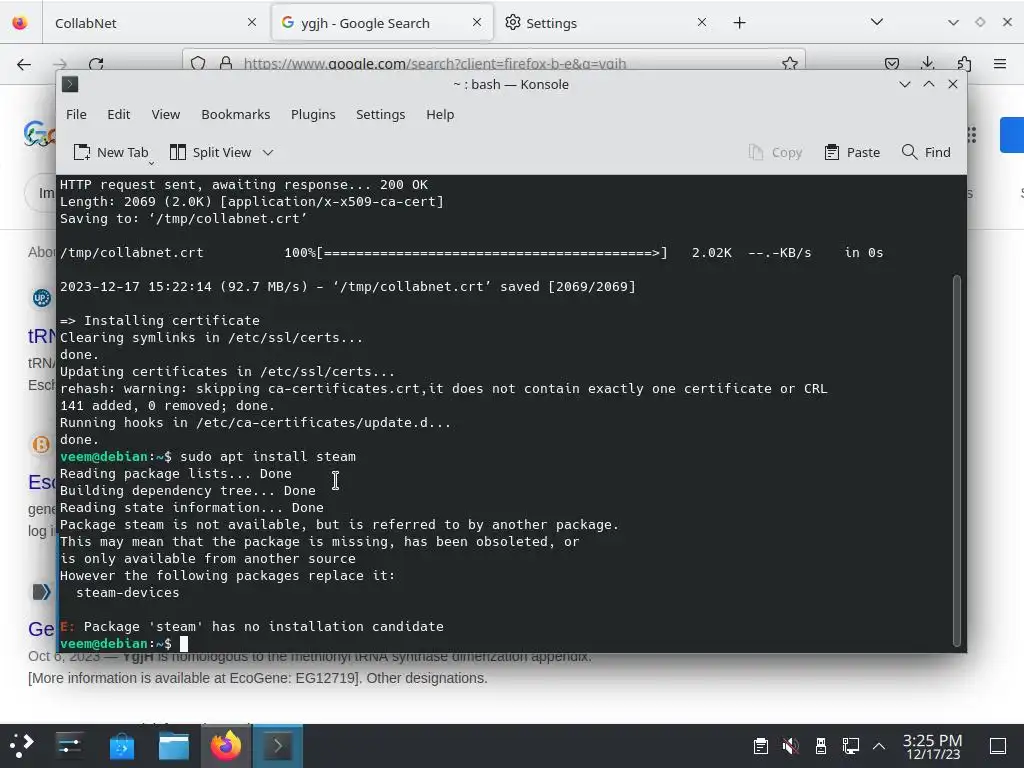The height and width of the screenshot is (768, 1024).
Task: Switch to Firefox from the taskbar
Action: (x=226, y=746)
